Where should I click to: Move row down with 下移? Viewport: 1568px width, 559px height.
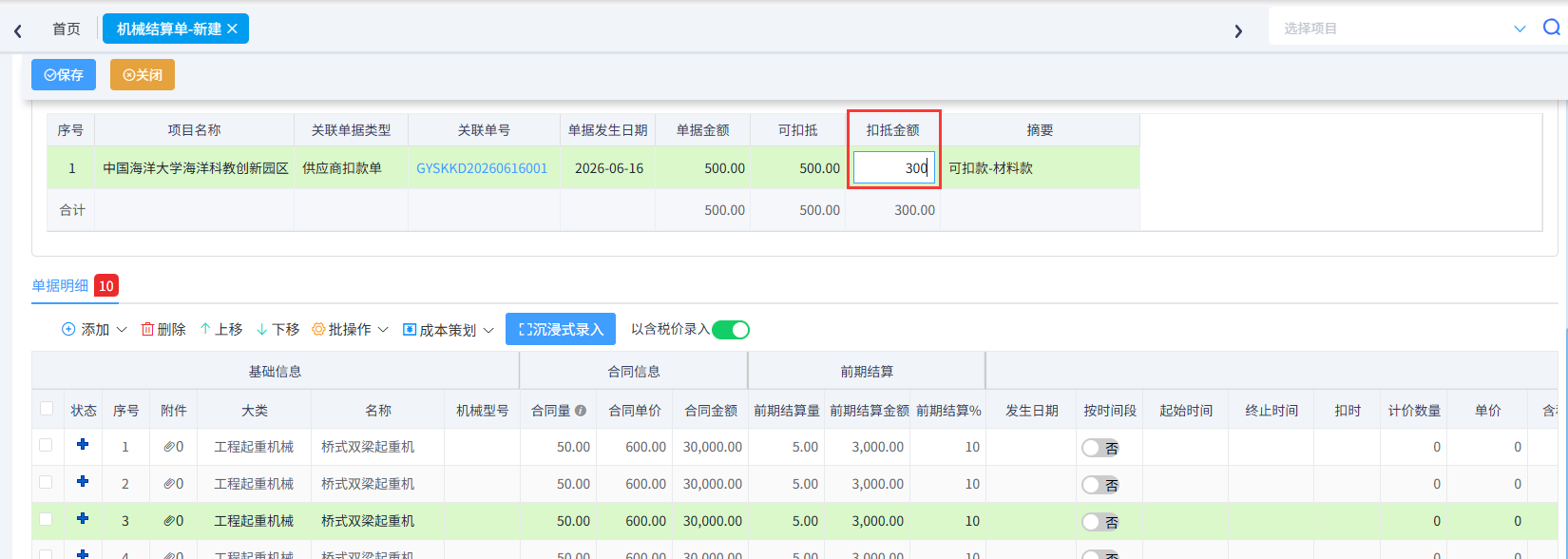tap(278, 329)
